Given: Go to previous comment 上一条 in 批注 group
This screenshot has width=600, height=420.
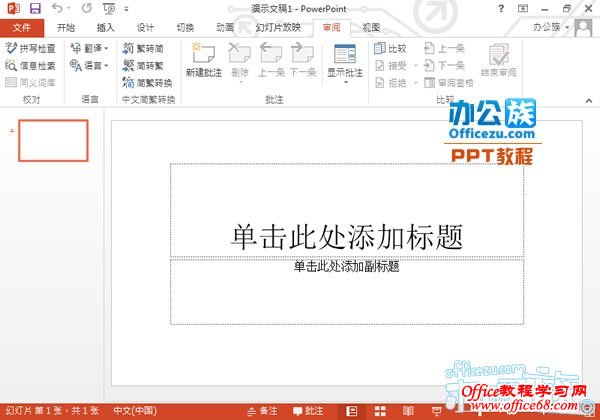Looking at the screenshot, I should [x=271, y=60].
